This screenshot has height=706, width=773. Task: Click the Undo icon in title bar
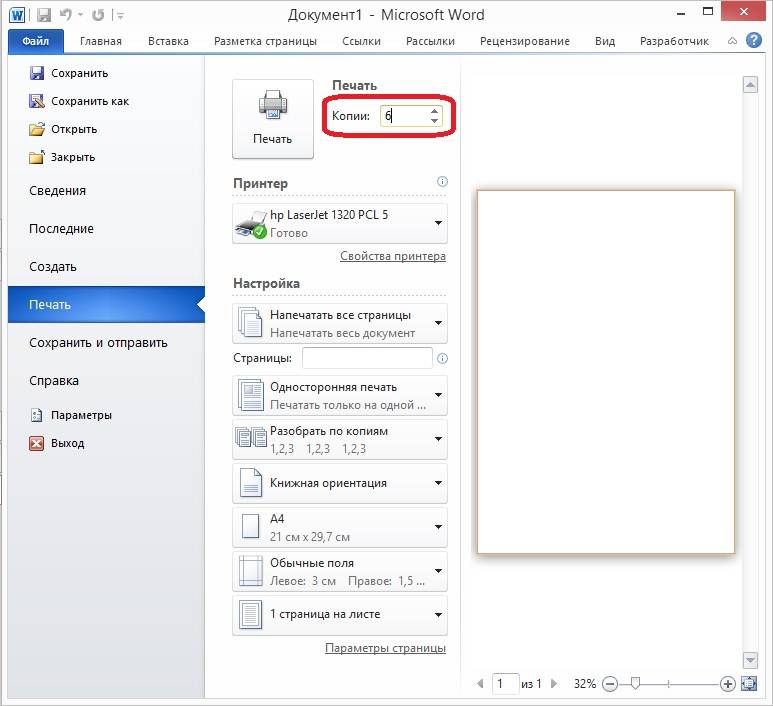(66, 15)
